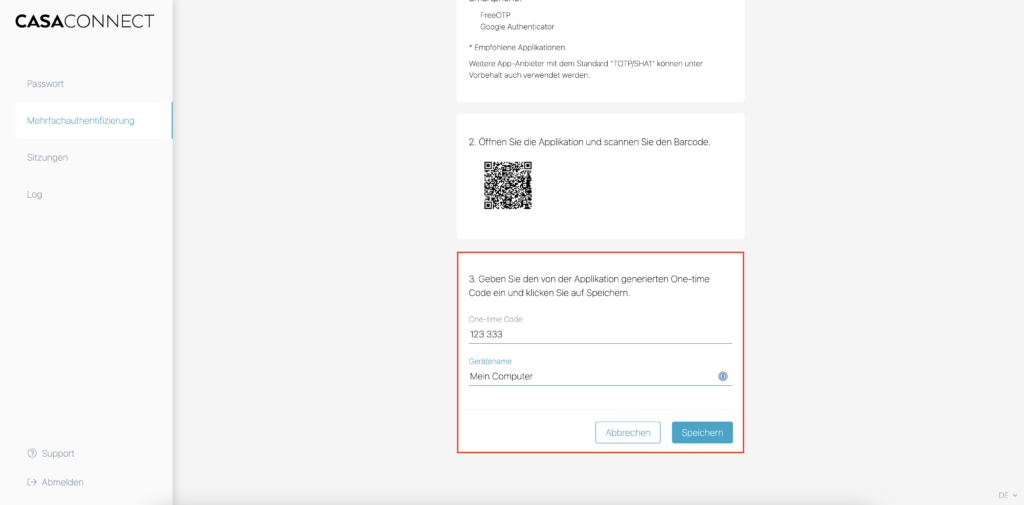Open the Support link text
This screenshot has height=505, width=1024.
(x=58, y=453)
